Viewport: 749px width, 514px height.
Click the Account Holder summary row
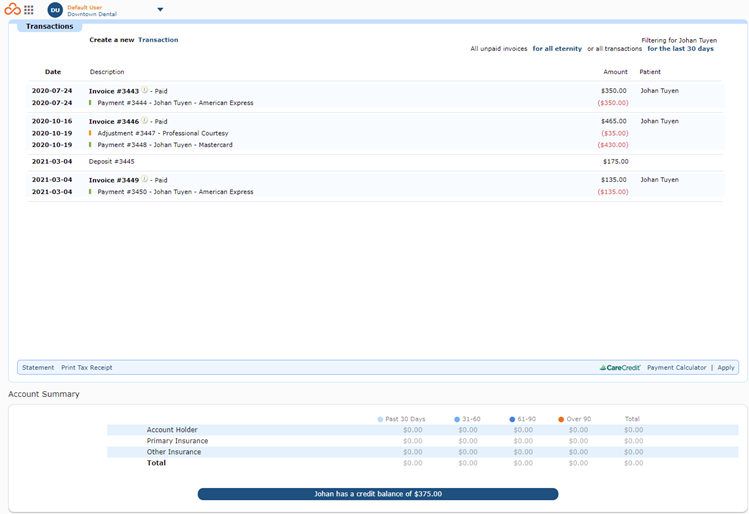[x=423, y=430]
